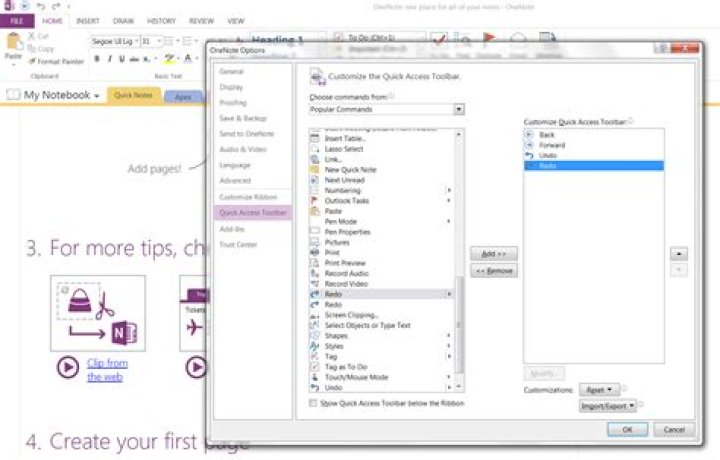Open the Quick Notes section tab
Image resolution: width=720 pixels, height=460 pixels.
(x=133, y=95)
